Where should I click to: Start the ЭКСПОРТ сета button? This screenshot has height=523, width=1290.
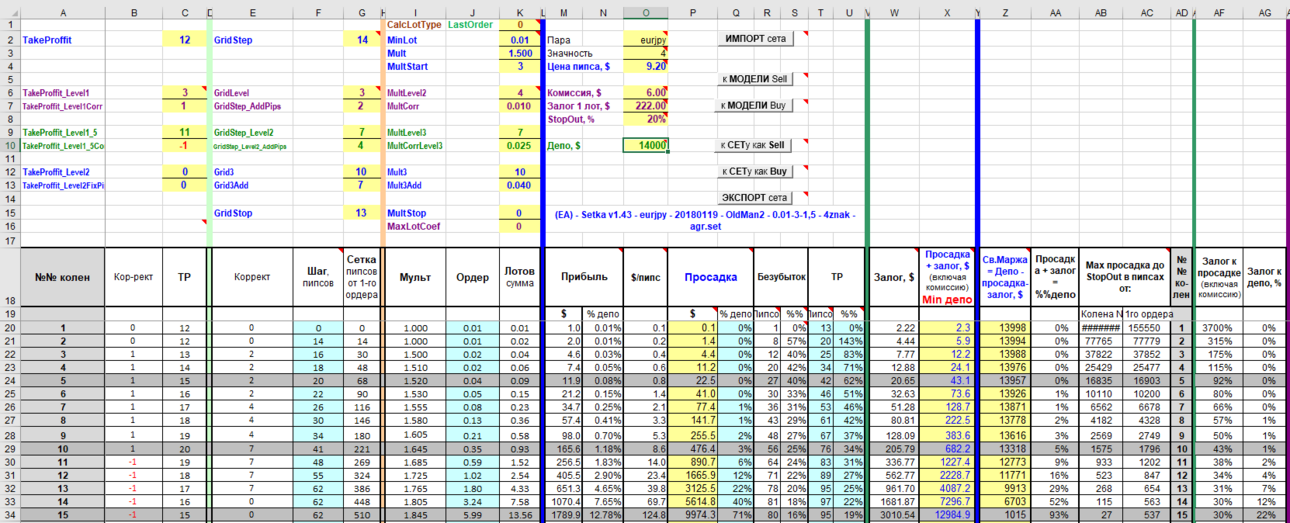pyautogui.click(x=756, y=198)
